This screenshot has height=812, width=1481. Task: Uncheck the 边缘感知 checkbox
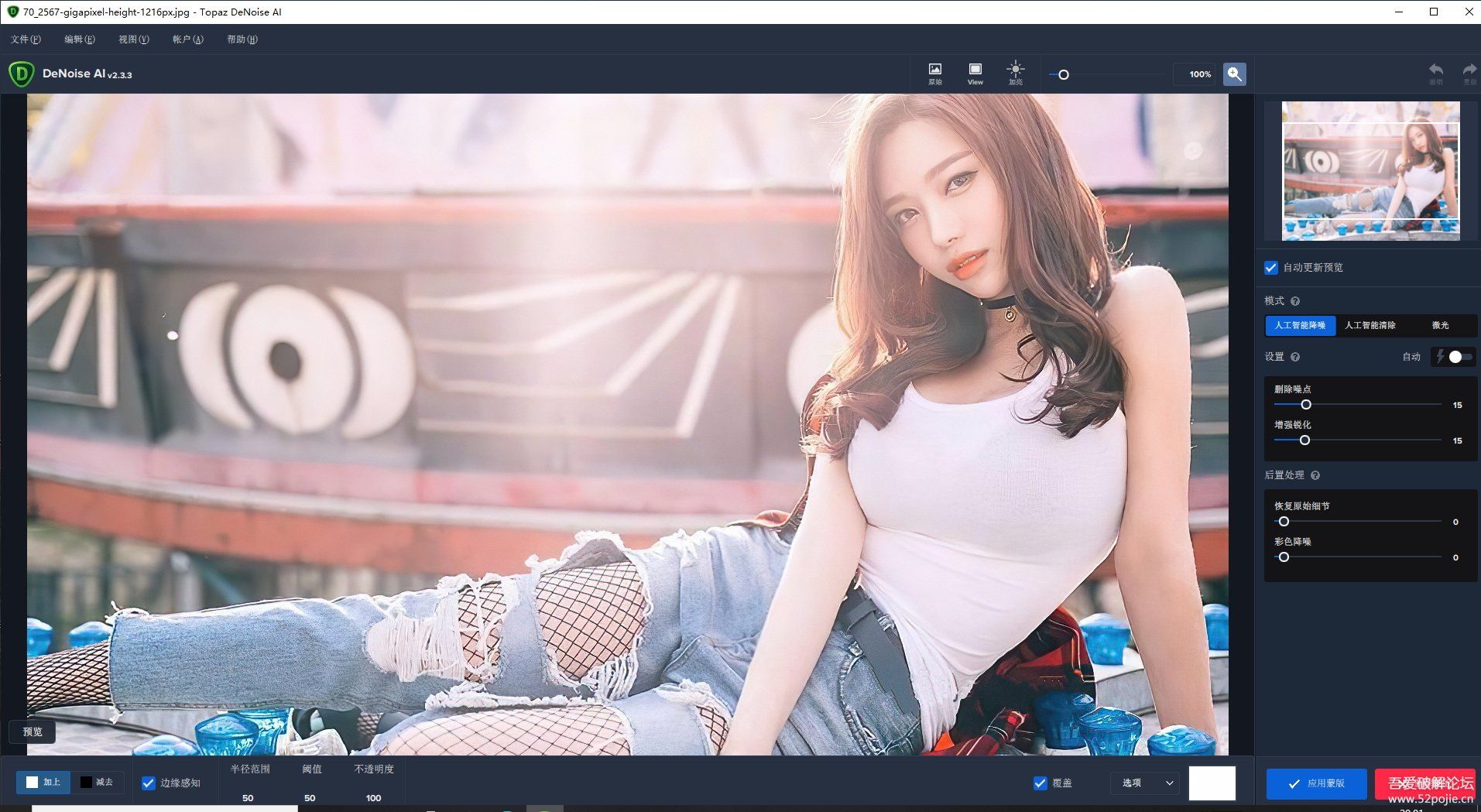(149, 783)
